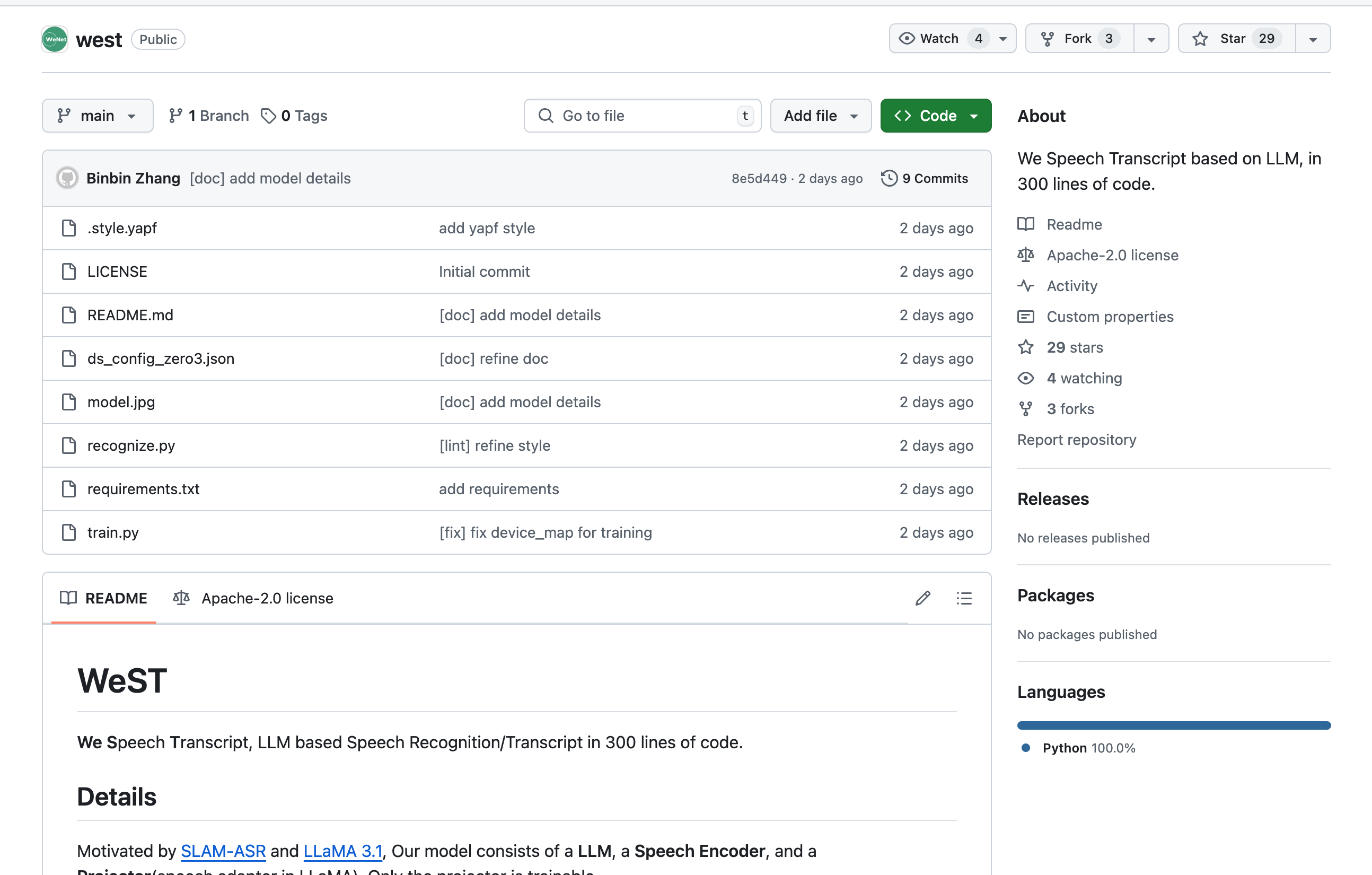Click the file icon next to requirements.txt
The height and width of the screenshot is (875, 1372).
[x=69, y=488]
